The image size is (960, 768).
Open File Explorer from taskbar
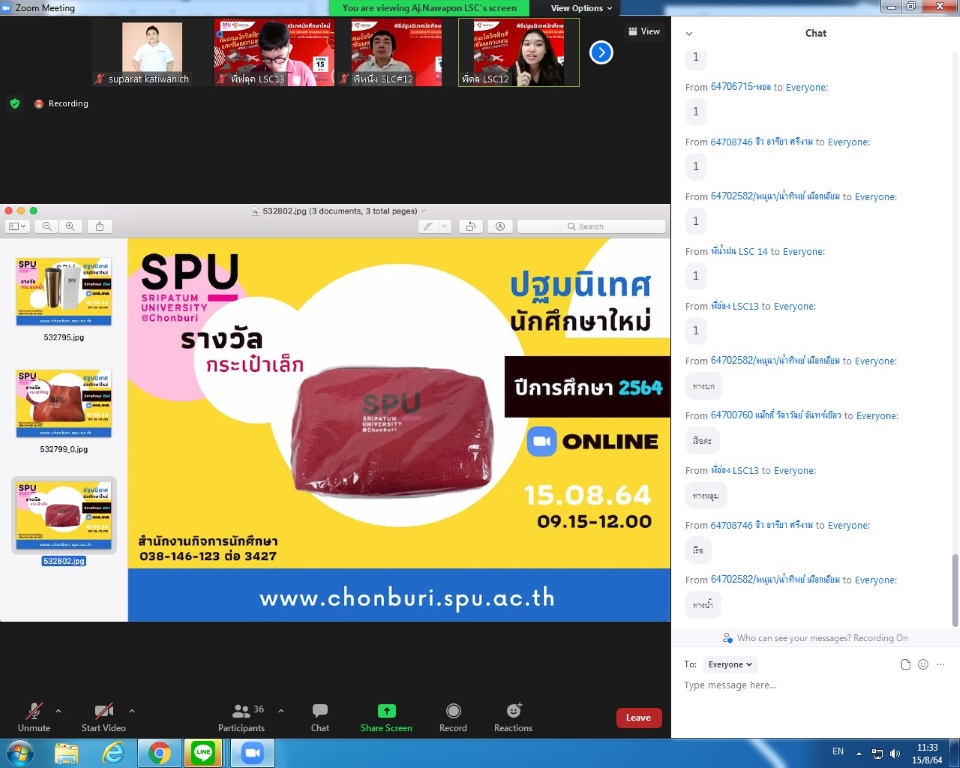(66, 753)
